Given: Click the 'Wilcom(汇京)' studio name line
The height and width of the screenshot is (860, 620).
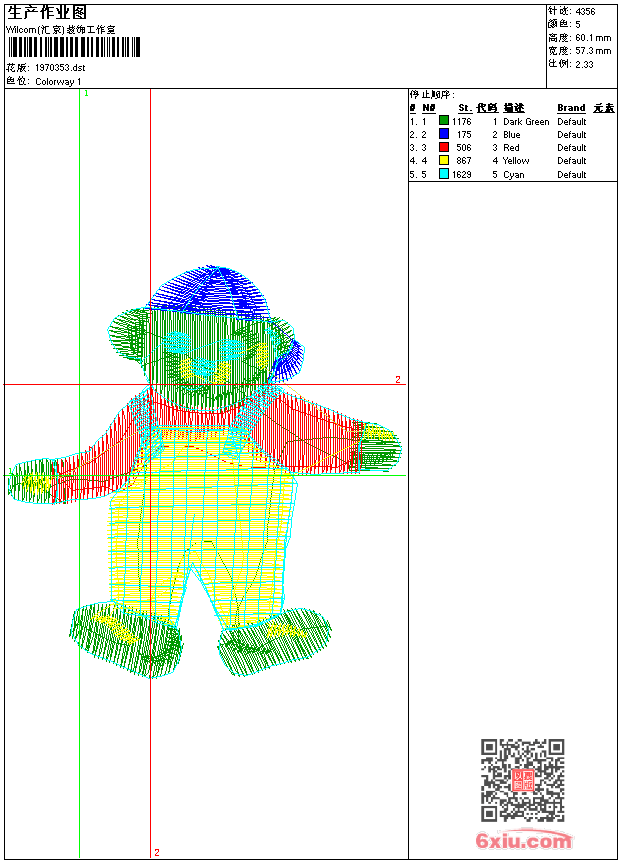Looking at the screenshot, I should [x=60, y=30].
